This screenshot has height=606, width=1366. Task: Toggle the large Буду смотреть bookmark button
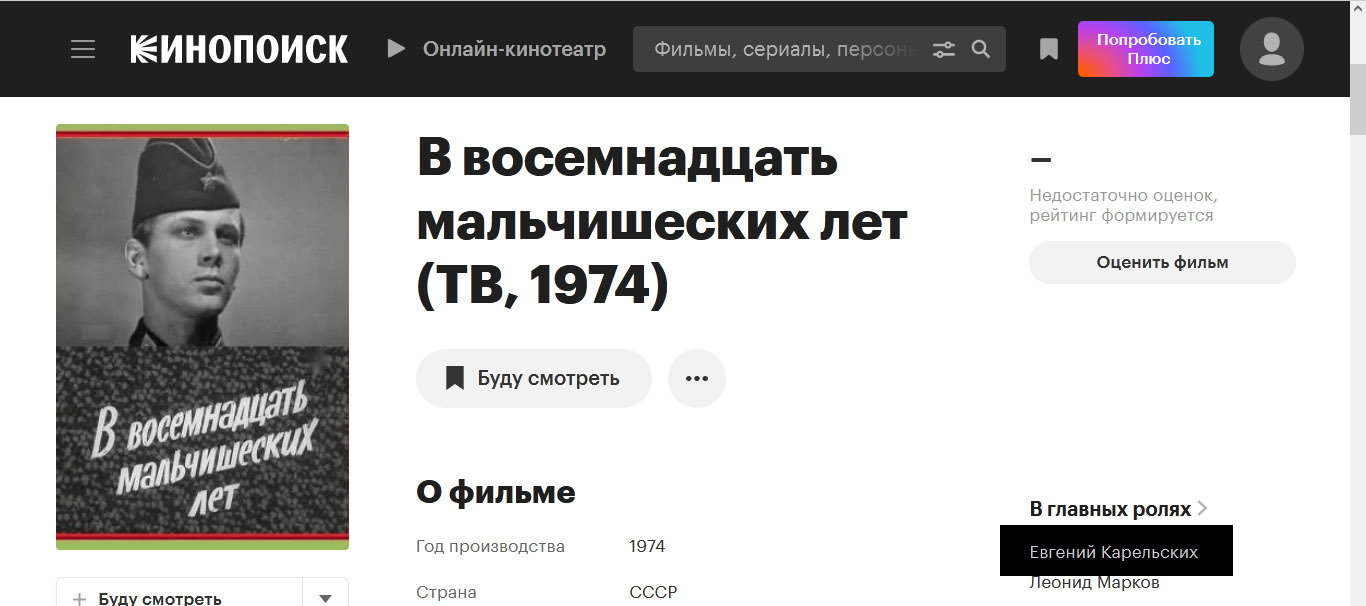click(x=533, y=378)
